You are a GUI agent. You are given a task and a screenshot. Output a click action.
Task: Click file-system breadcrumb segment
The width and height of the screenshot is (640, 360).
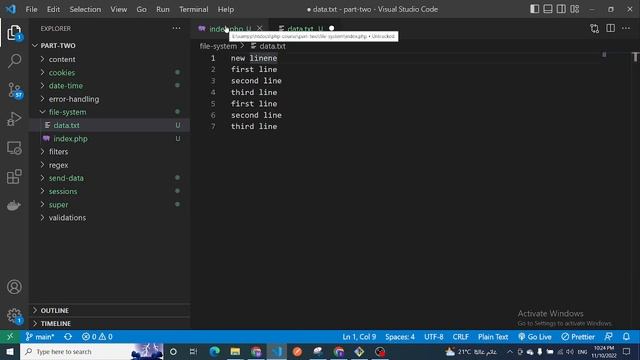(218, 46)
